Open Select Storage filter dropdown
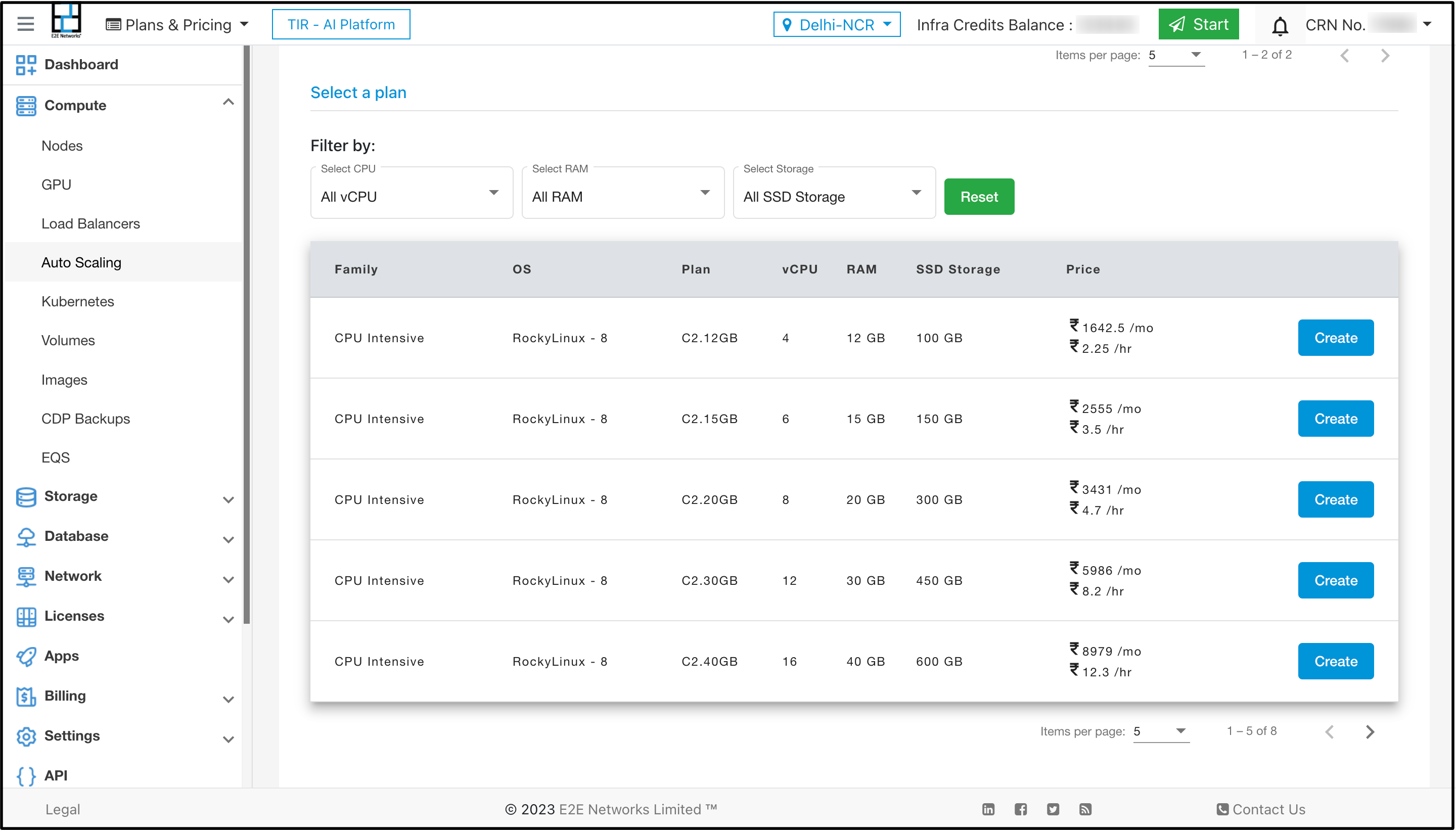Viewport: 1456px width, 830px height. click(x=834, y=193)
